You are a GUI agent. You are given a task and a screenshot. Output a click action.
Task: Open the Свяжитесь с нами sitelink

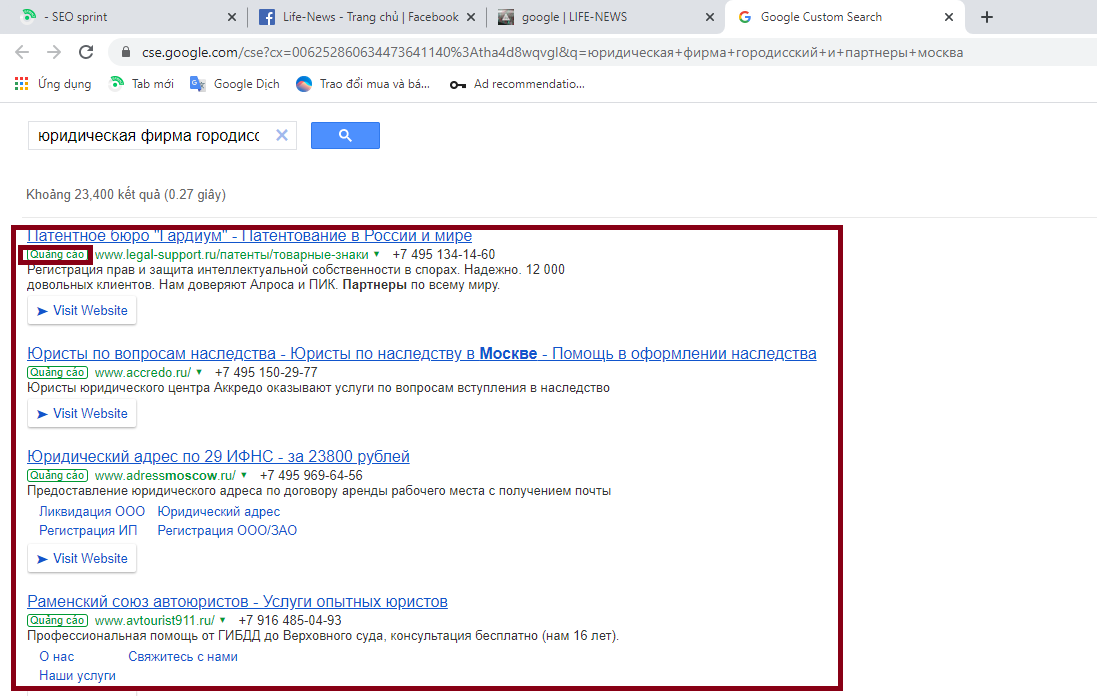coord(183,656)
